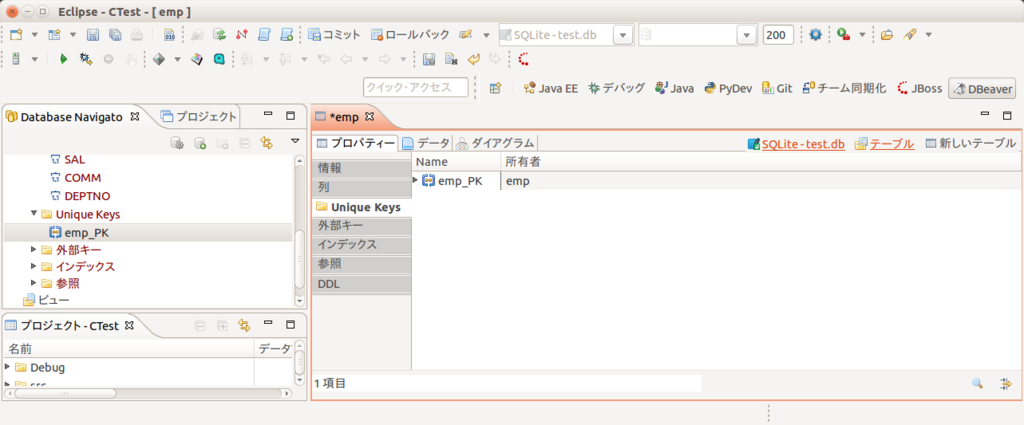Image resolution: width=1024 pixels, height=425 pixels.
Task: Click Link with Editor icon in Project panel
Action: [244, 325]
